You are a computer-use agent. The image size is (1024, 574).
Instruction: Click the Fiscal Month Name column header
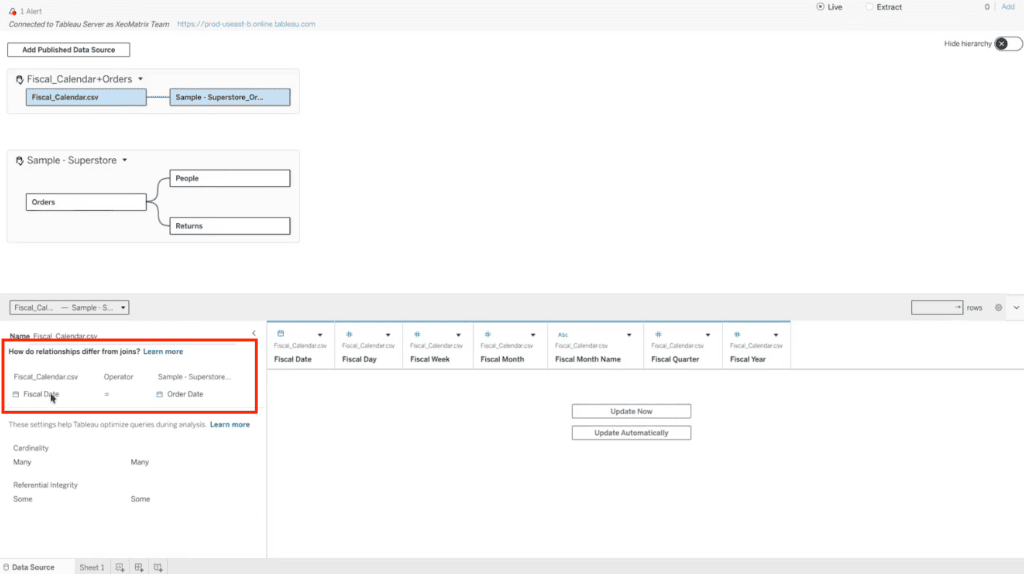tap(588, 359)
